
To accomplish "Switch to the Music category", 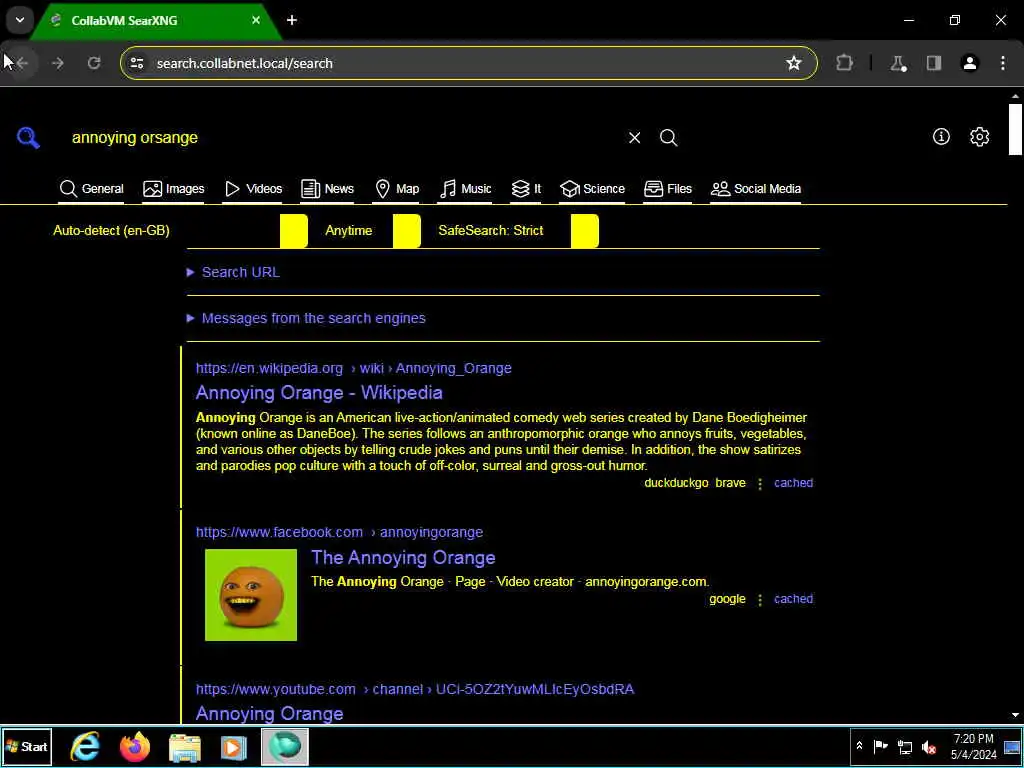I will pos(465,189).
